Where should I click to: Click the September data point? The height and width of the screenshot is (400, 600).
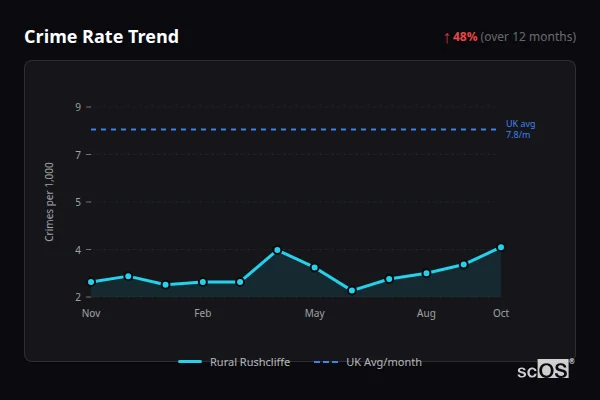click(x=464, y=264)
